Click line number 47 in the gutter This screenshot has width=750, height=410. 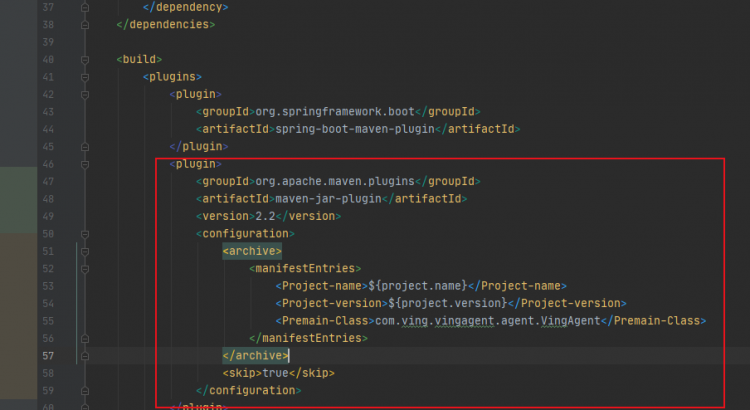point(46,181)
